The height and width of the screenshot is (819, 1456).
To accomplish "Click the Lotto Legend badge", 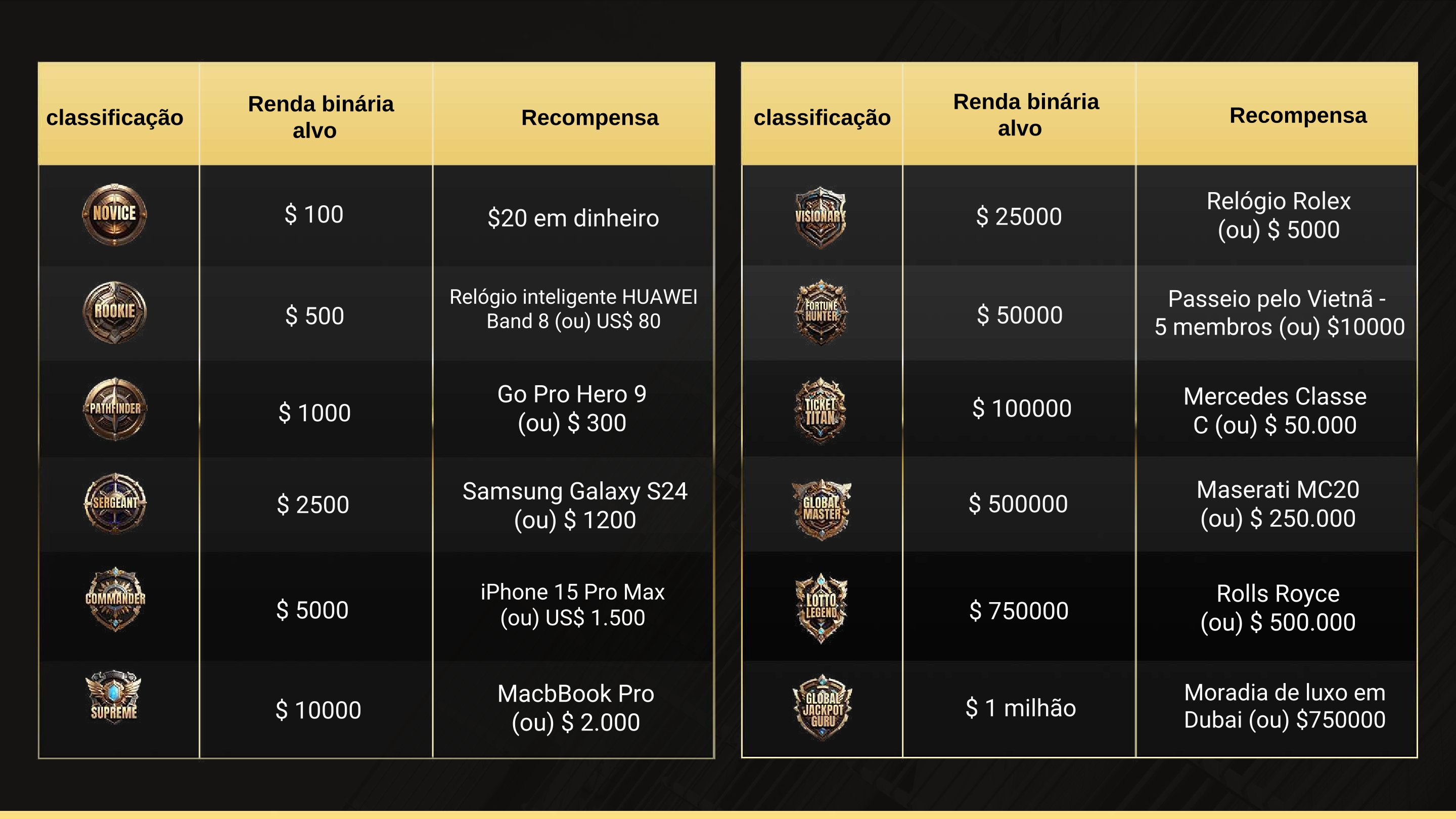I will pos(821,608).
